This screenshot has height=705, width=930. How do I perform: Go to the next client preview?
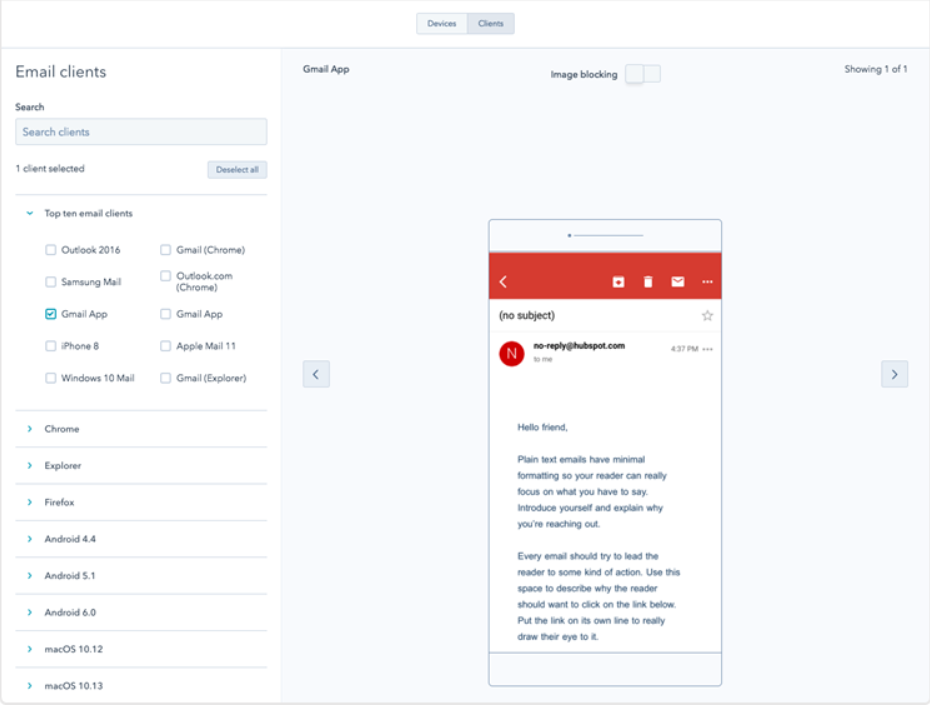(x=894, y=374)
